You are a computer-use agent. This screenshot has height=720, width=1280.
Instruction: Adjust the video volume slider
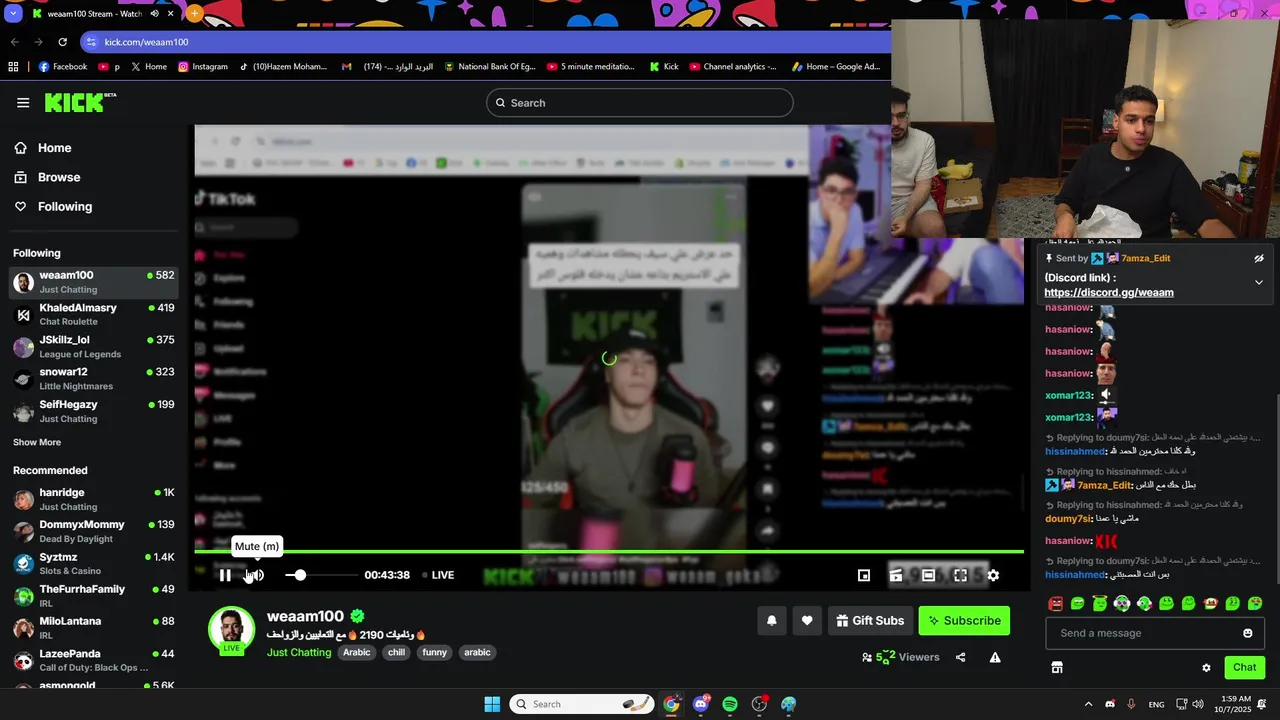(x=321, y=575)
